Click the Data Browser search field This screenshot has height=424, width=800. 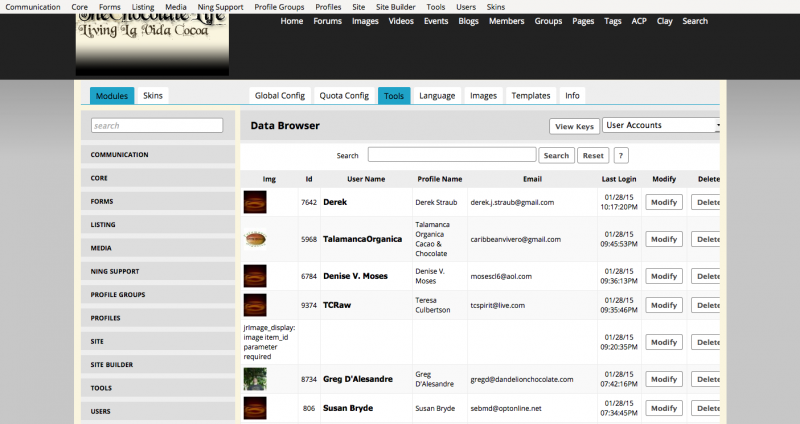point(451,155)
